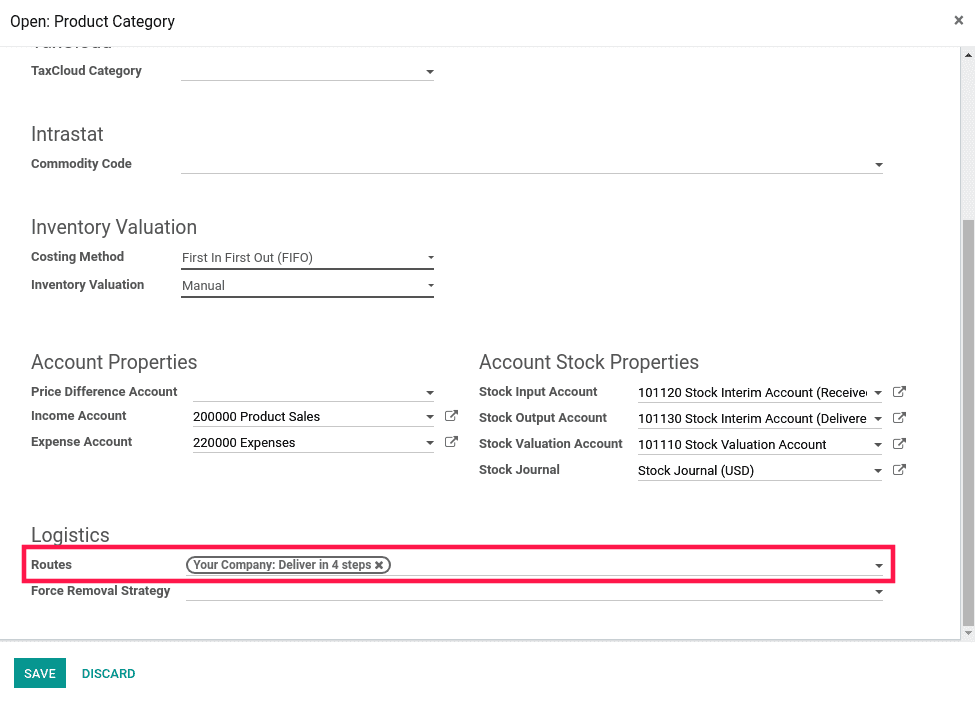Expand the Commodity Code dropdown
The height and width of the screenshot is (708, 975).
coord(879,165)
